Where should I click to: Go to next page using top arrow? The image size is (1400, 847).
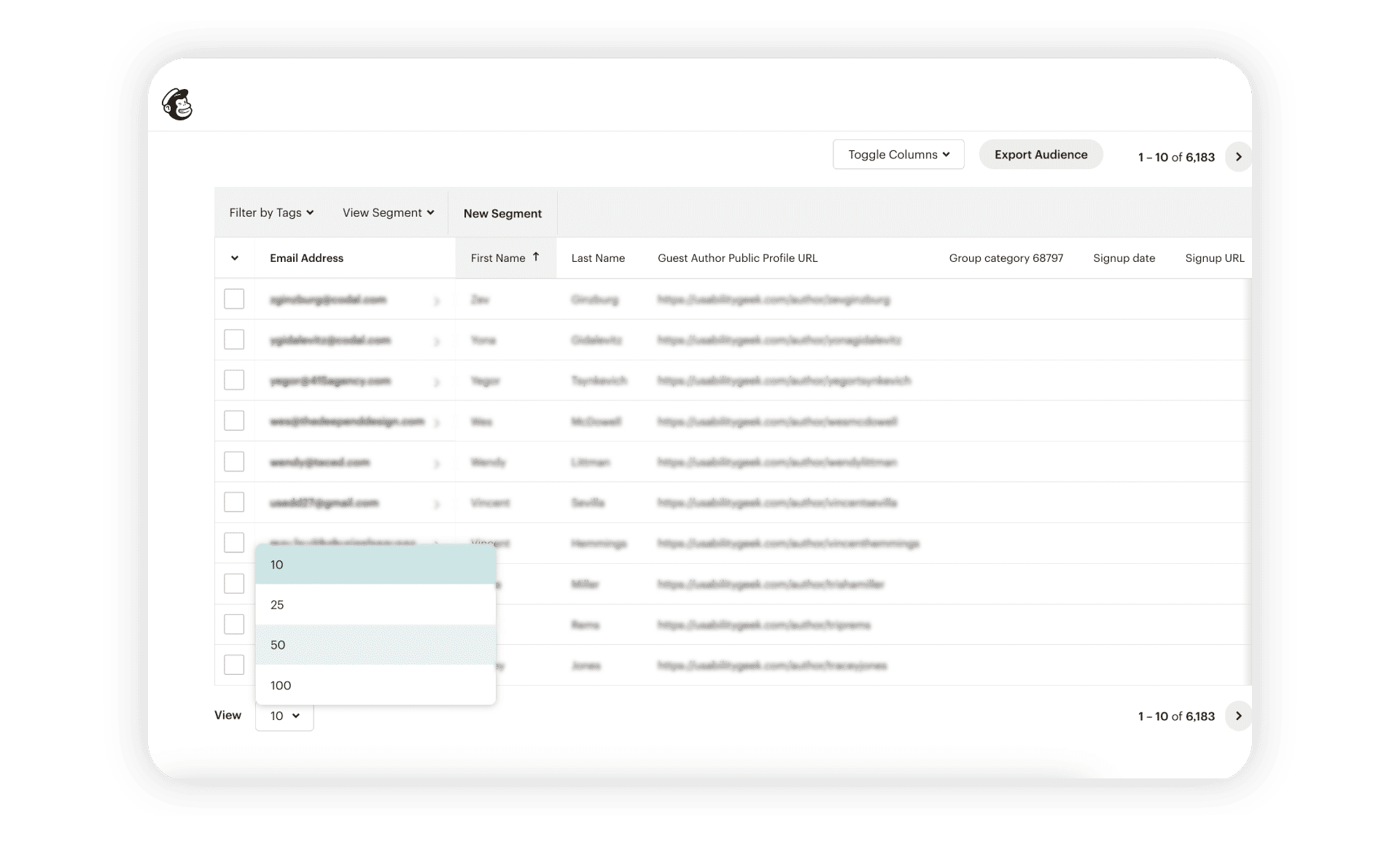pos(1238,157)
